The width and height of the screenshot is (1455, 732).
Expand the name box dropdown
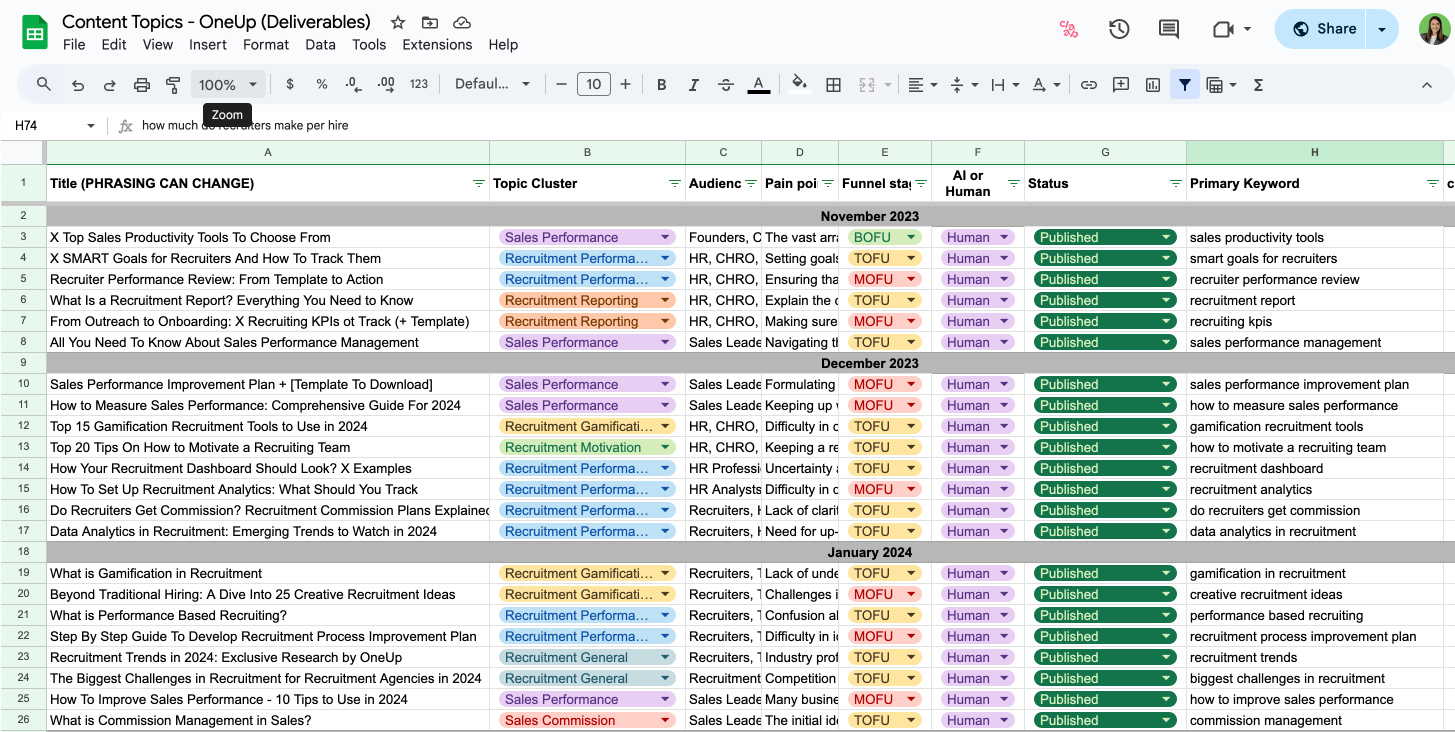91,126
